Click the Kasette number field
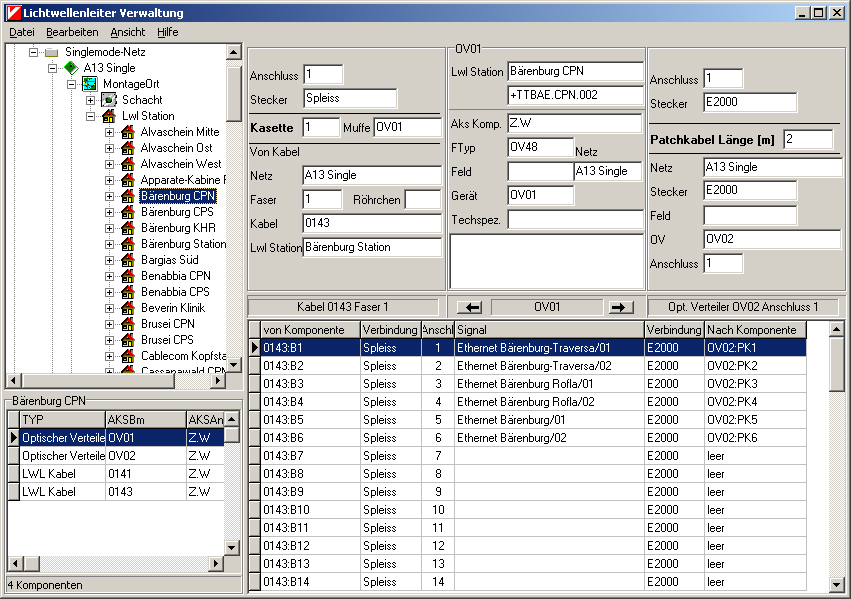This screenshot has height=599, width=851. tap(321, 128)
